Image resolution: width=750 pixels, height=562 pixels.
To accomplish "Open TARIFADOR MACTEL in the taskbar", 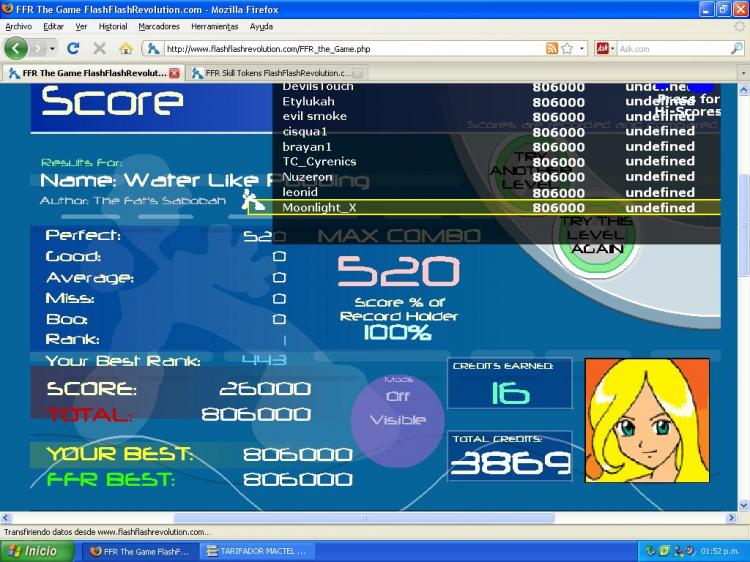I will (x=257, y=551).
